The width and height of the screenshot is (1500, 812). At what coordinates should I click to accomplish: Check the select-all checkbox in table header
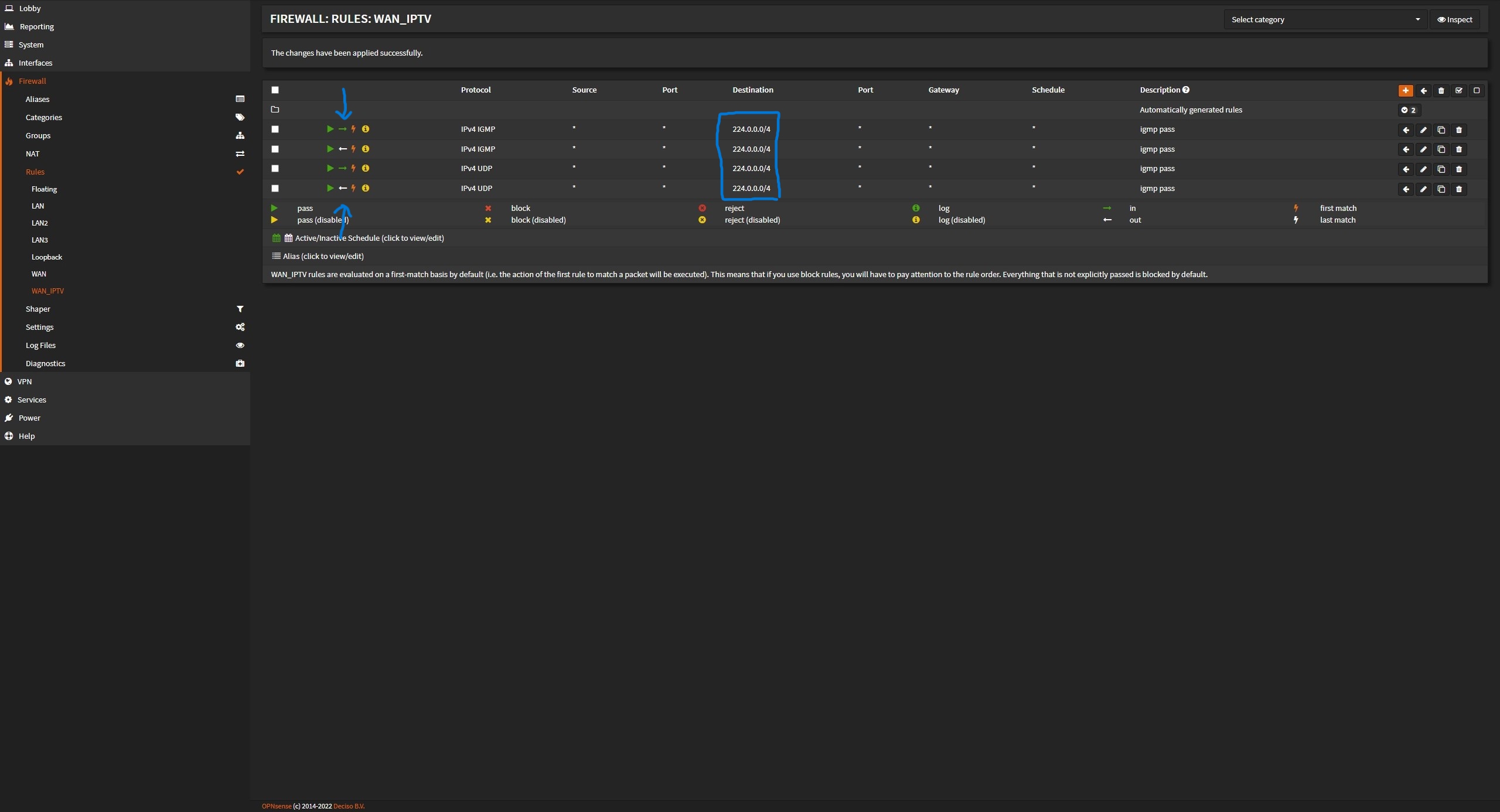[275, 90]
